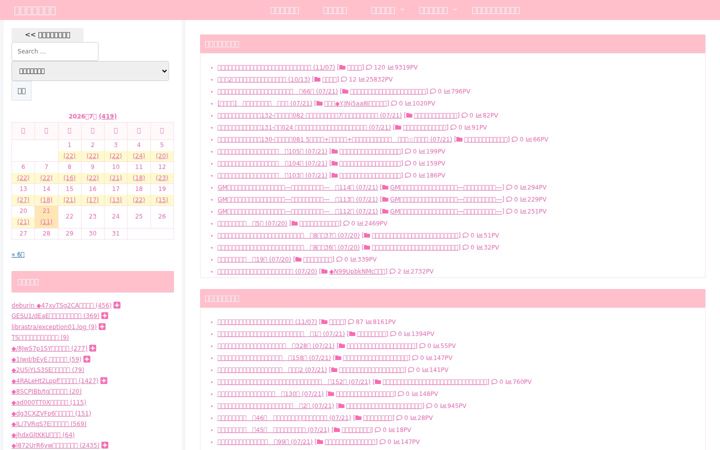Click the comment bubble icon in the 339PV row
This screenshot has width=720, height=450.
339,259
